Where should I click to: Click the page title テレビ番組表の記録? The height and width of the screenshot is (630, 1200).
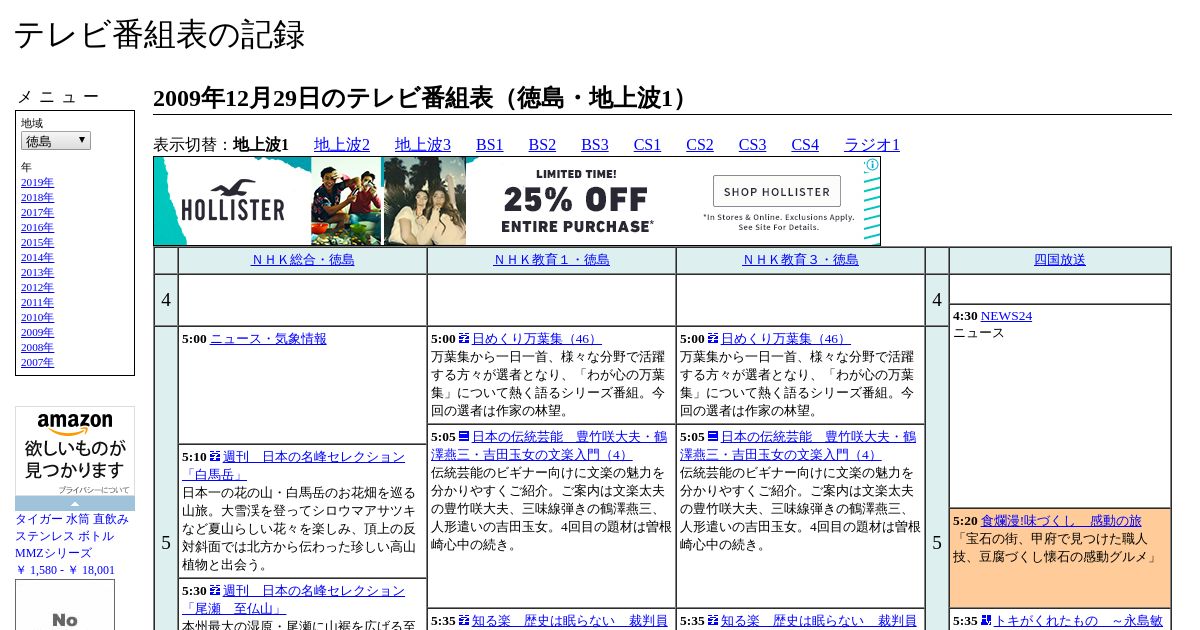[159, 35]
